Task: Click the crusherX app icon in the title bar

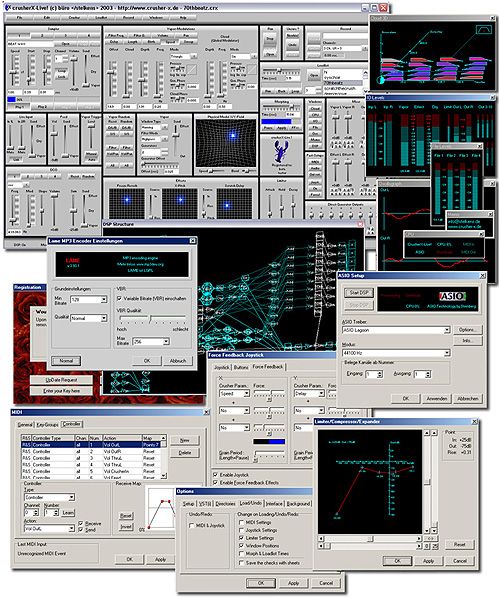Action: coord(8,8)
